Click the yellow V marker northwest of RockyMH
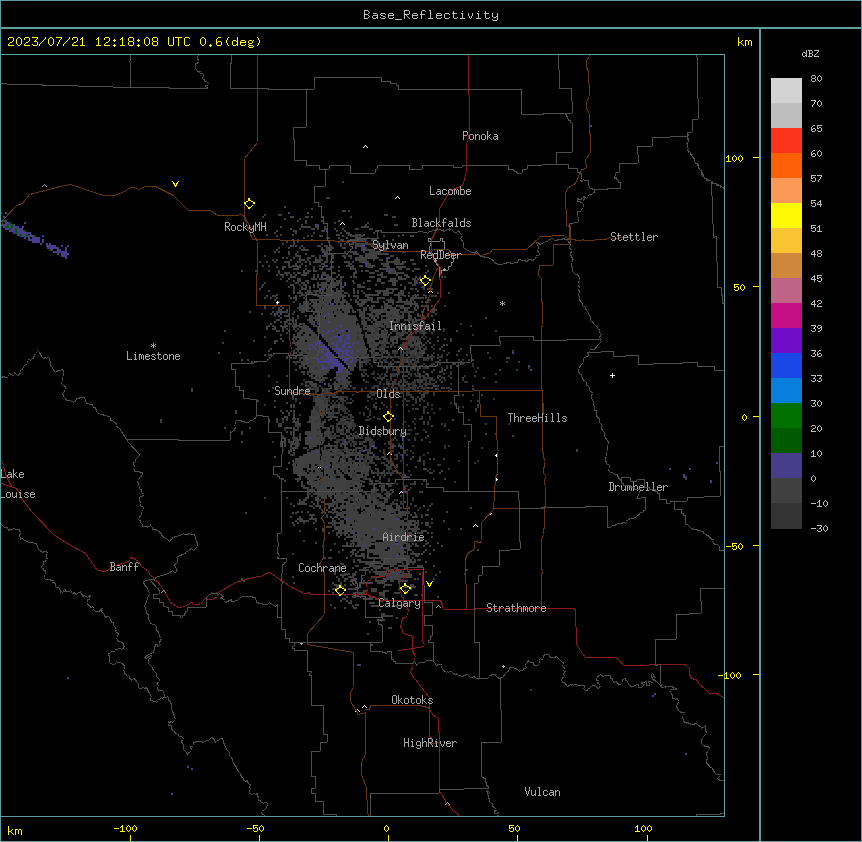 tap(175, 184)
